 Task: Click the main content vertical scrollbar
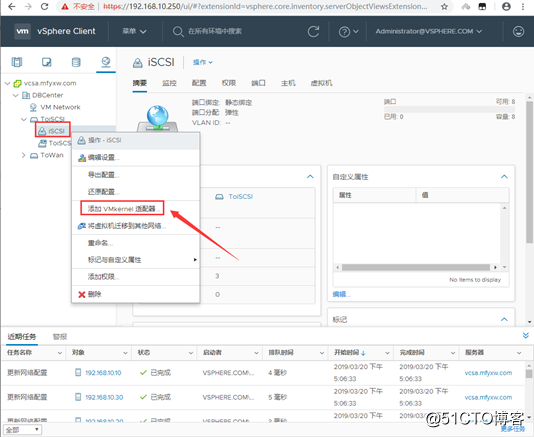click(529, 172)
